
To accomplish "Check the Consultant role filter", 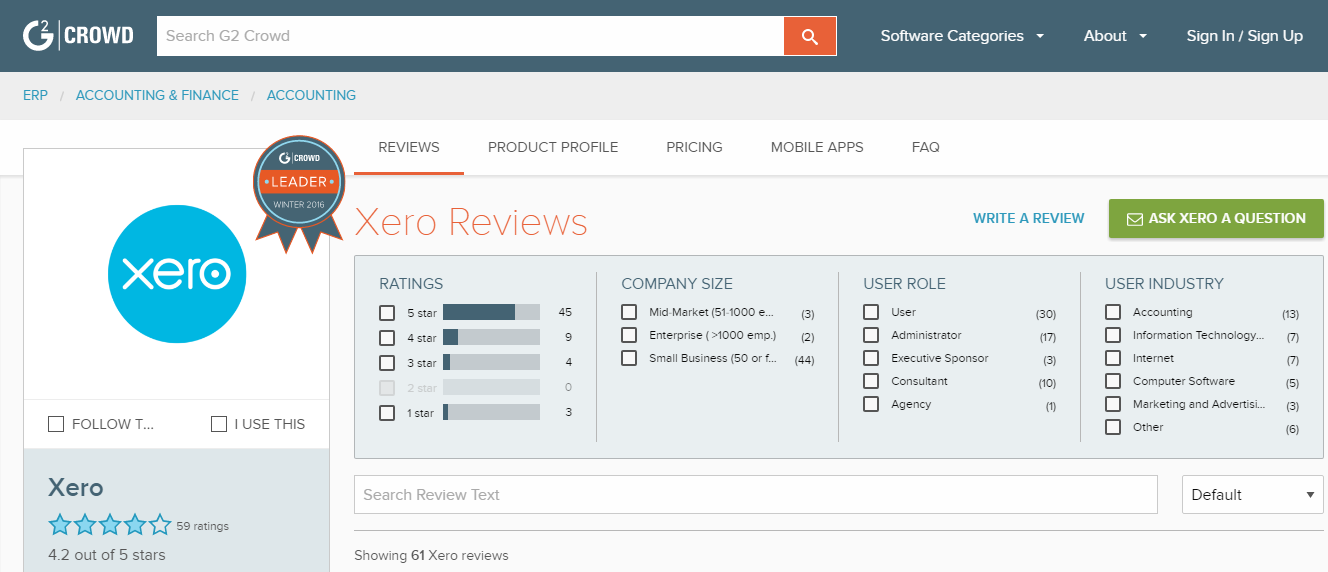I will point(871,381).
